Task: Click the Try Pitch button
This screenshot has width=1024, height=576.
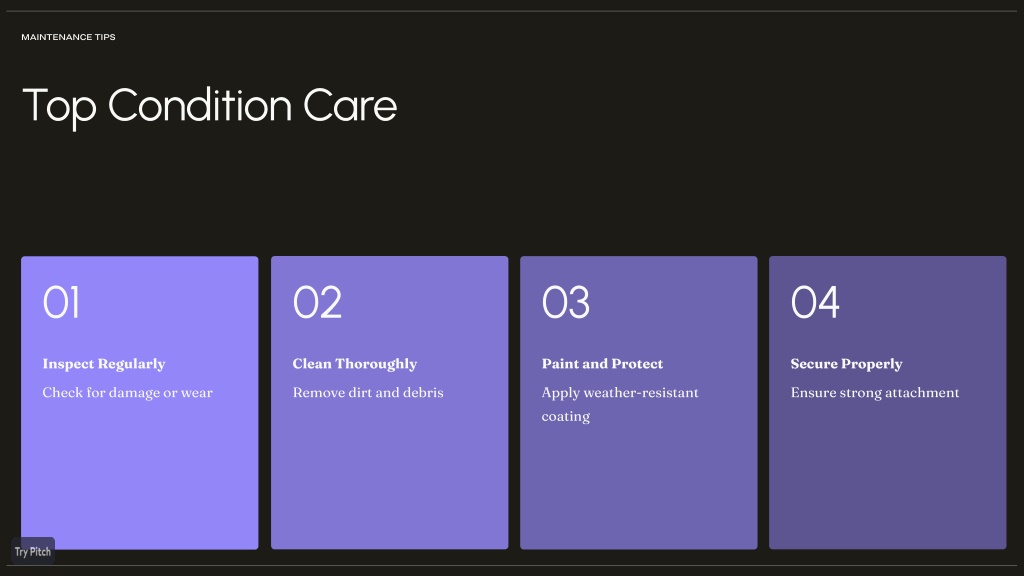Action: [33, 551]
